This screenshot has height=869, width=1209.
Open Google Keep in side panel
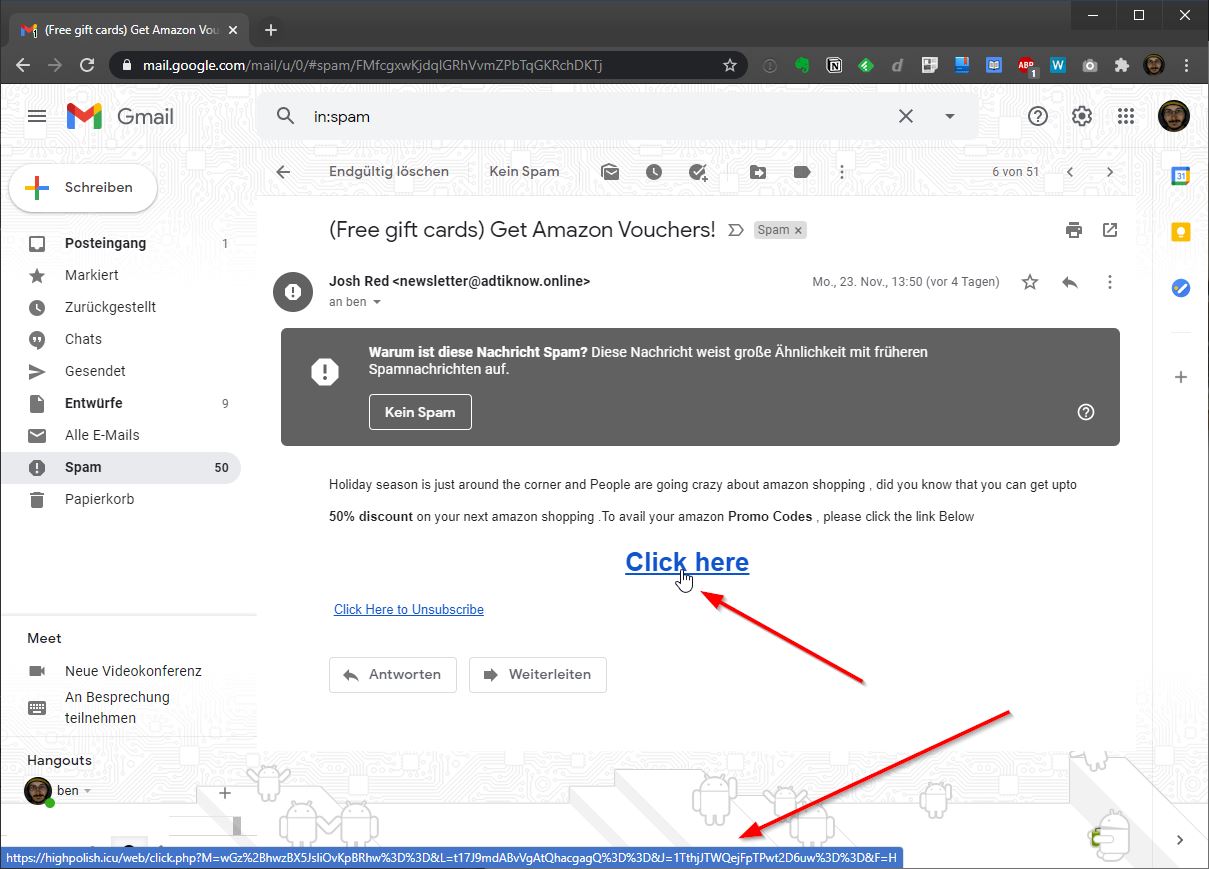pos(1181,232)
